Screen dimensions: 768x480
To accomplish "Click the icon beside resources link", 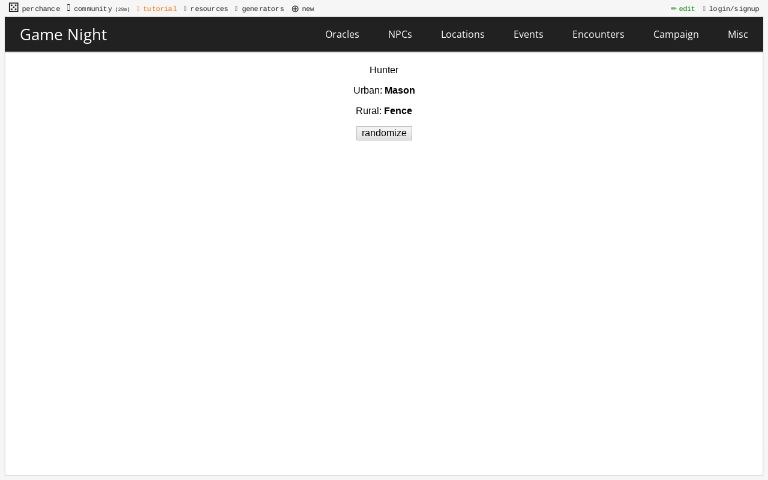I will click(x=185, y=9).
